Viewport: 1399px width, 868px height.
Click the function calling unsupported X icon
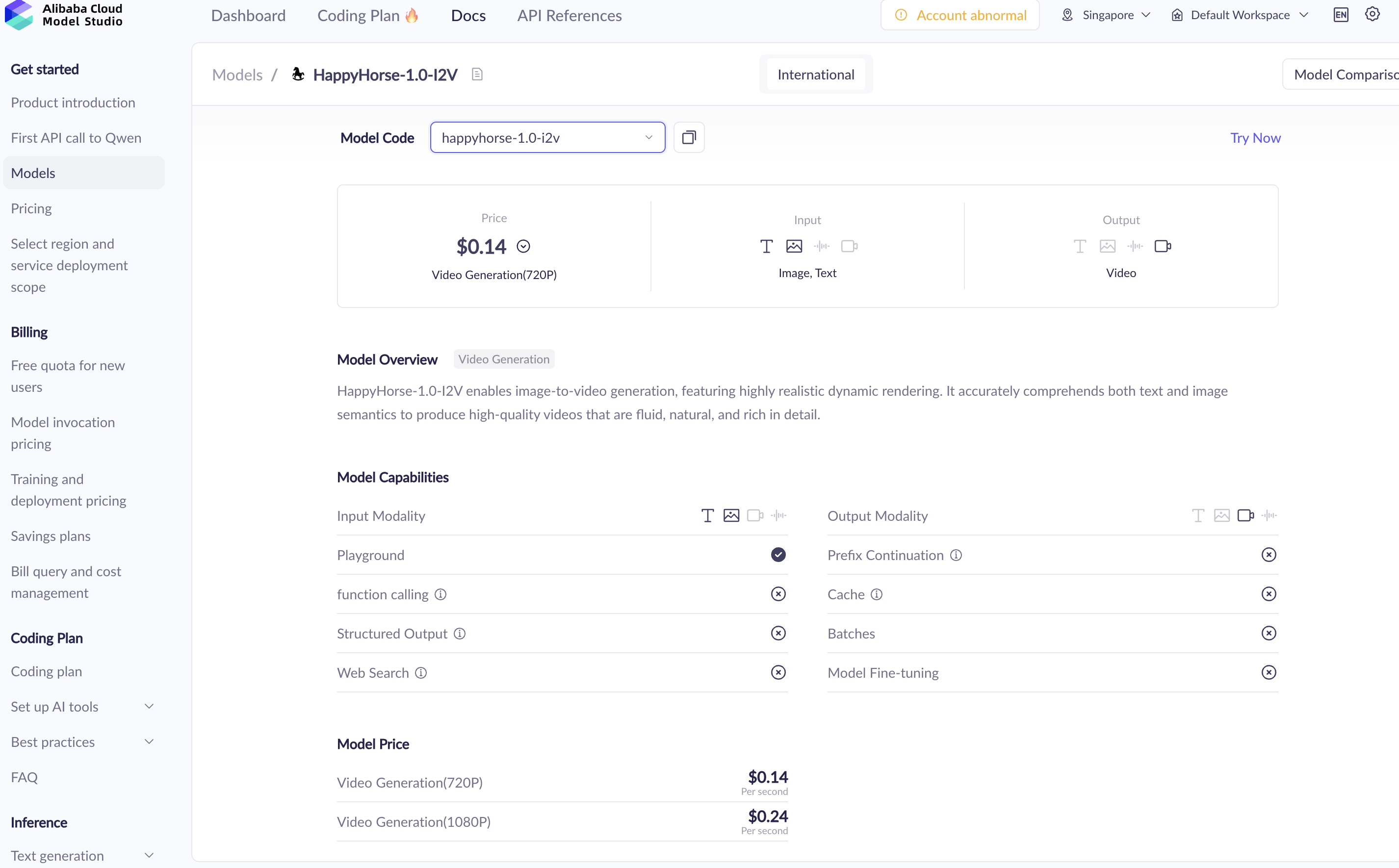pyautogui.click(x=778, y=593)
